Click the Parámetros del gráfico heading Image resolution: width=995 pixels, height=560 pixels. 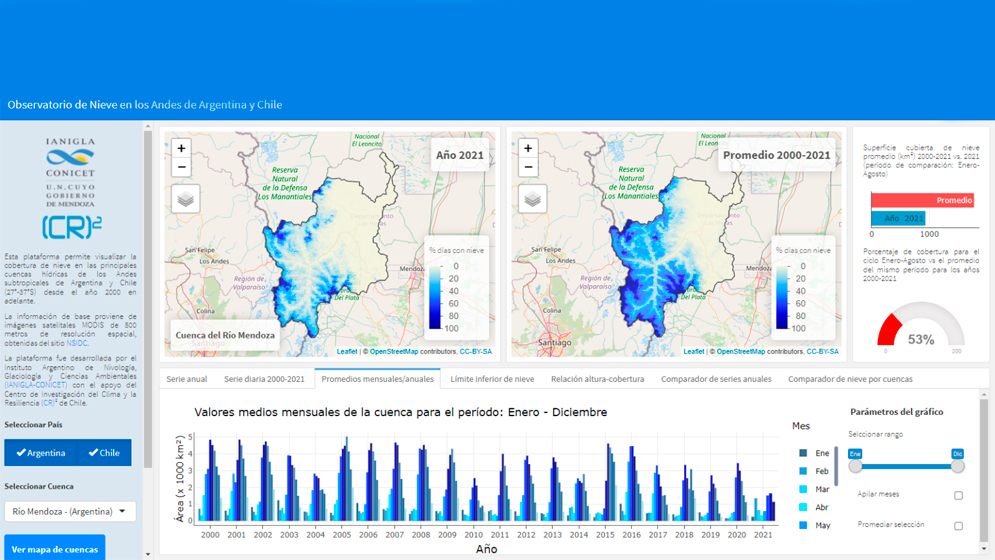(x=897, y=411)
